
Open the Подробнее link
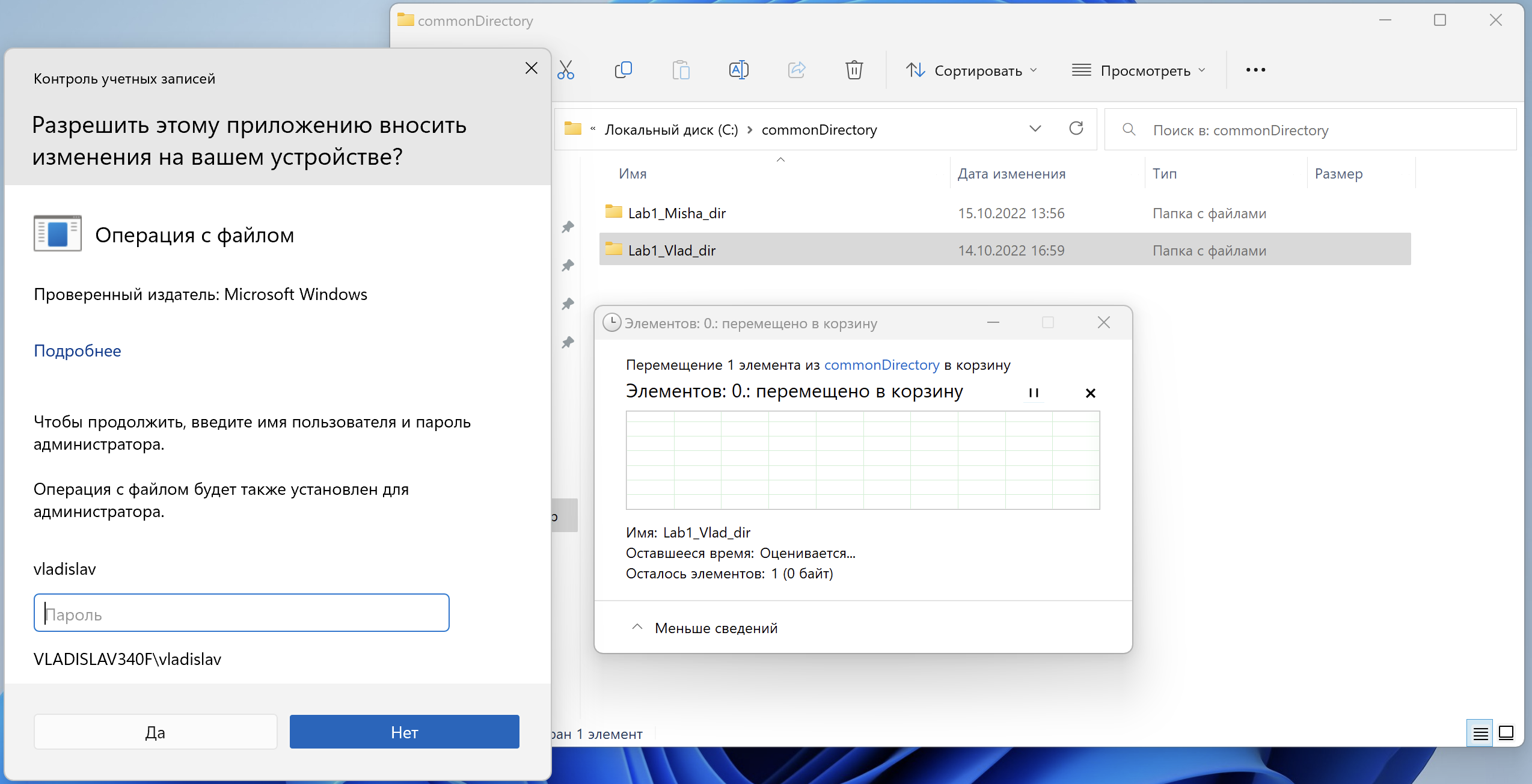coord(78,351)
